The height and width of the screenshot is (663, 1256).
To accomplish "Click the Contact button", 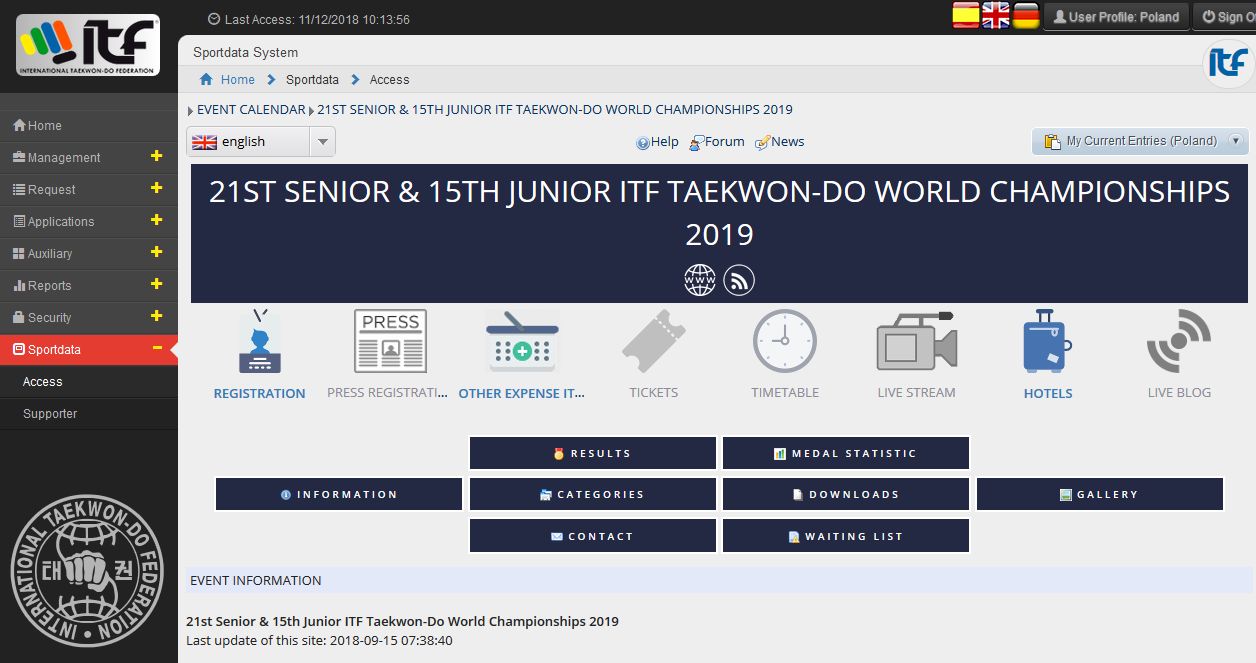I will coord(593,536).
